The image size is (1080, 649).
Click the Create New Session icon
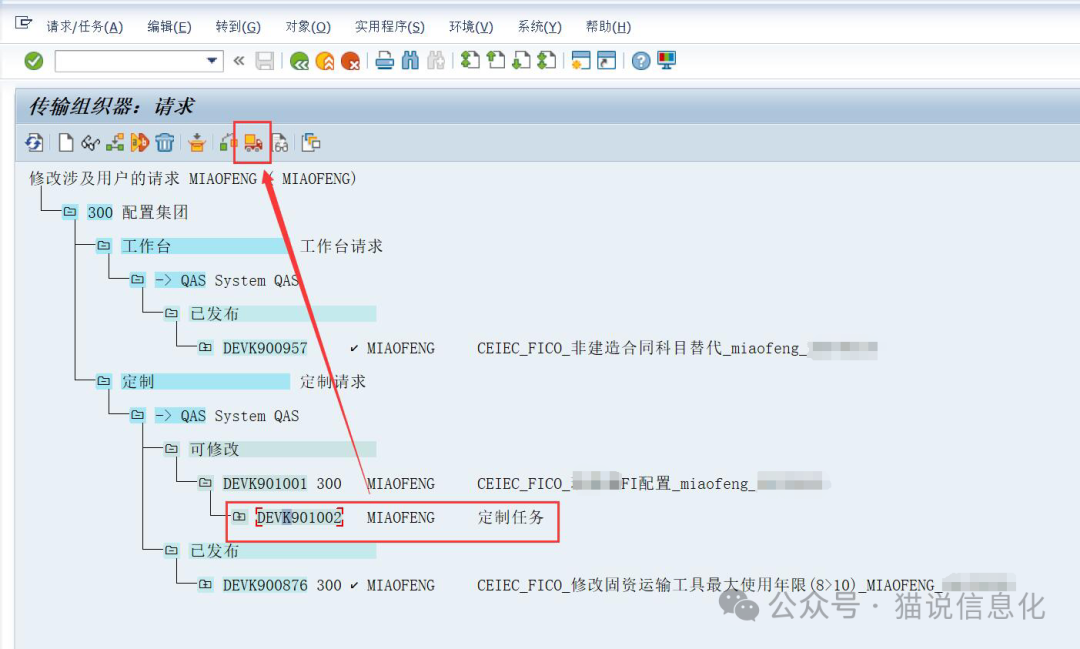[581, 61]
